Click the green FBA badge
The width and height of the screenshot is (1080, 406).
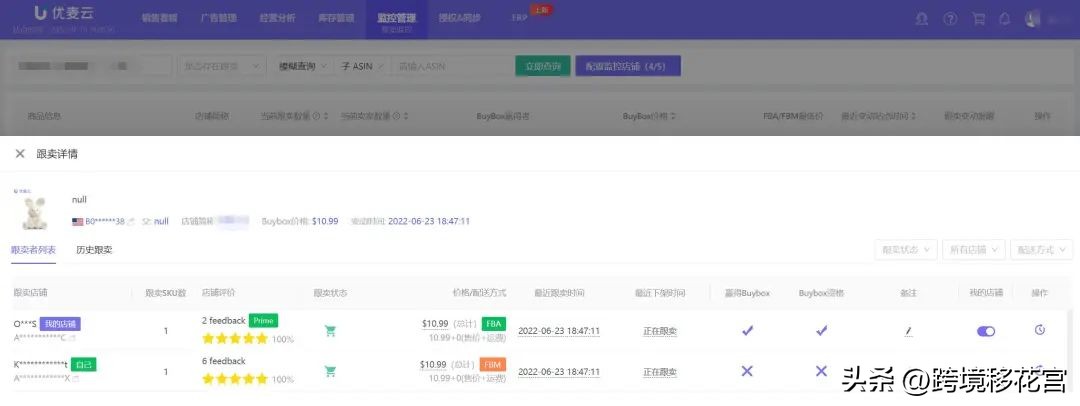click(493, 323)
